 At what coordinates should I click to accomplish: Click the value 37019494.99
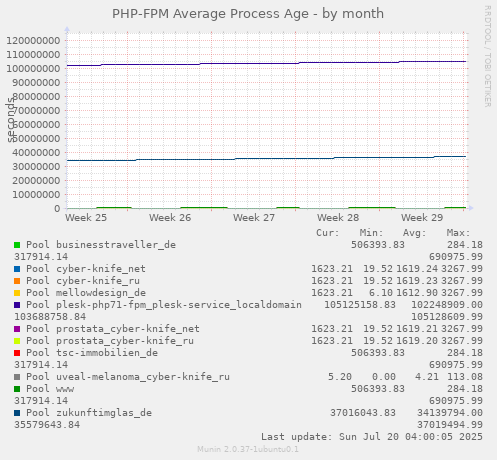[450, 425]
